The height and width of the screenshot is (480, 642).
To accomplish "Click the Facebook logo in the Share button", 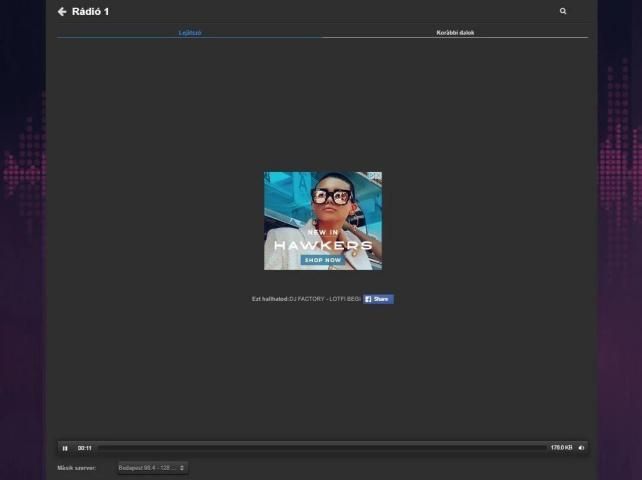I will click(368, 299).
